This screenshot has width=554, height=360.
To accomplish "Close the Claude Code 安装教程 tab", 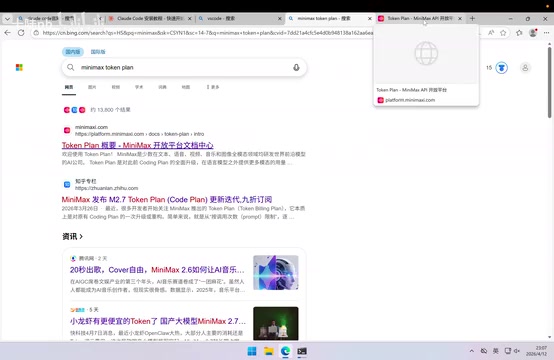I will click(x=190, y=19).
